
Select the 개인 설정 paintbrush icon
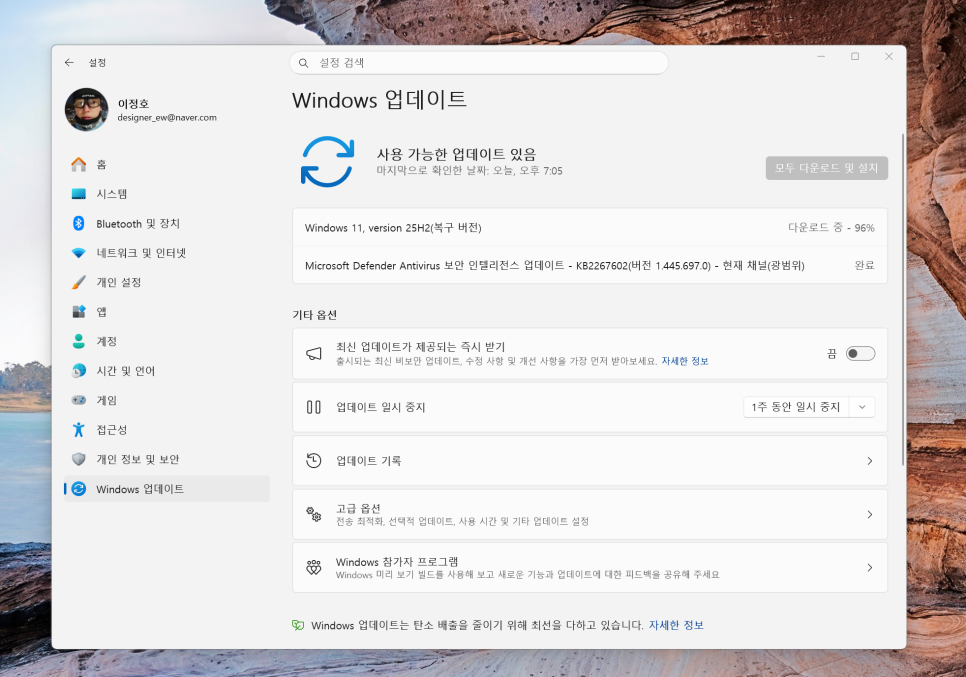point(79,282)
